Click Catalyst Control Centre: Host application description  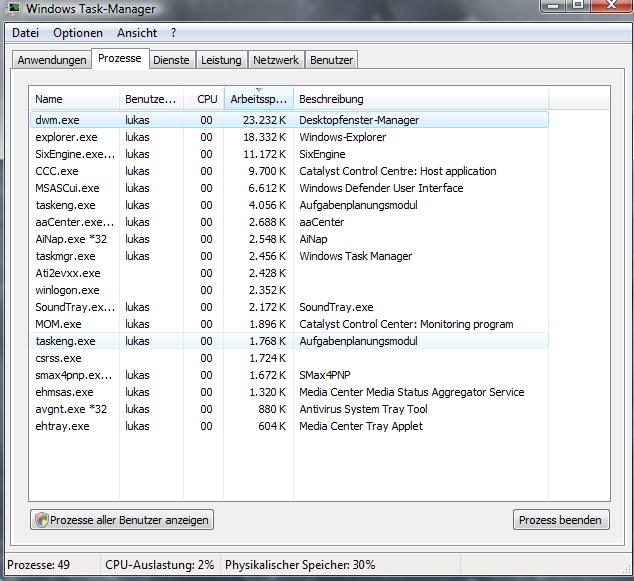(x=397, y=171)
